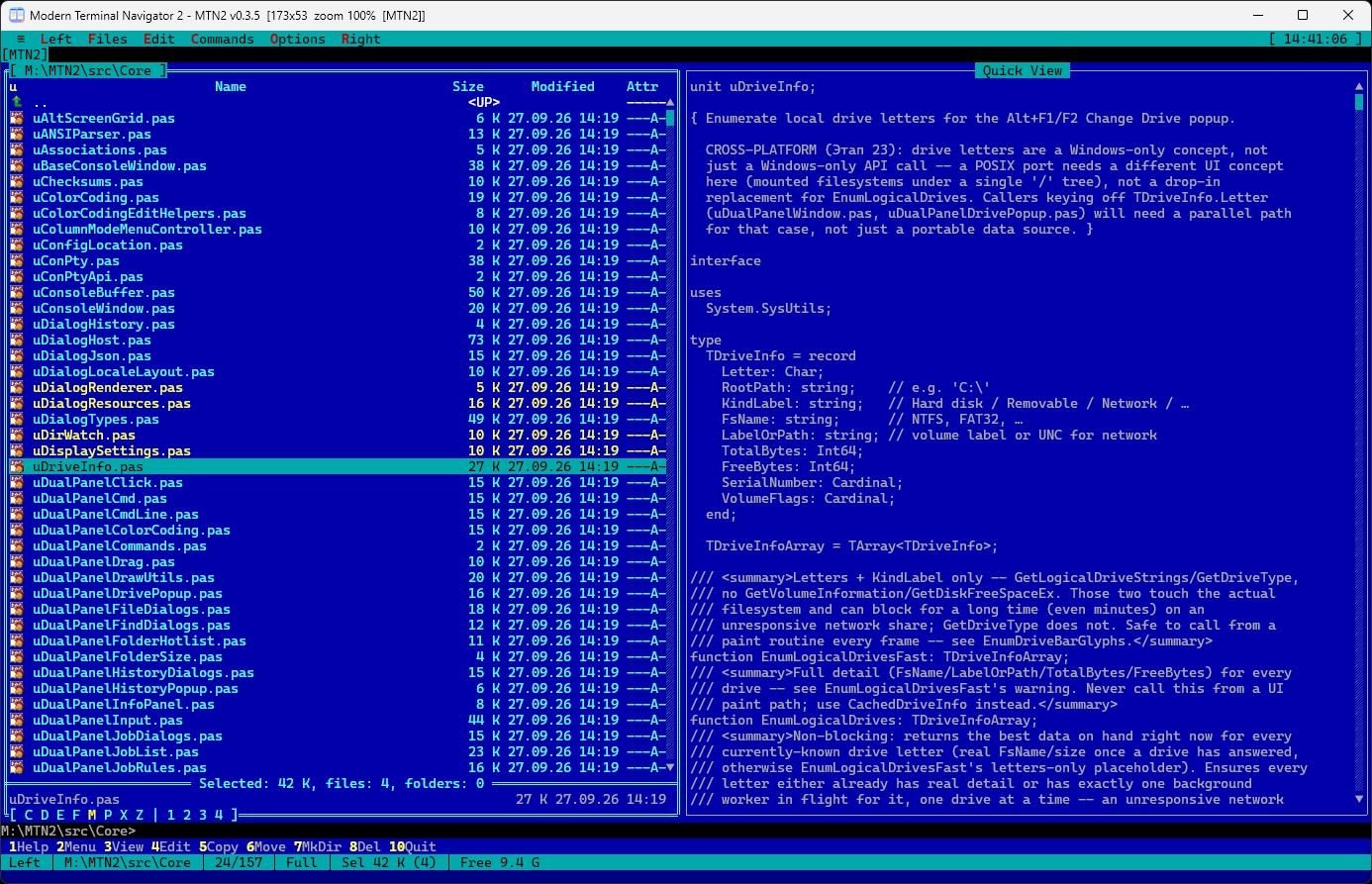Image resolution: width=1372 pixels, height=884 pixels.
Task: Click the 1Help function key button
Action: [x=29, y=846]
